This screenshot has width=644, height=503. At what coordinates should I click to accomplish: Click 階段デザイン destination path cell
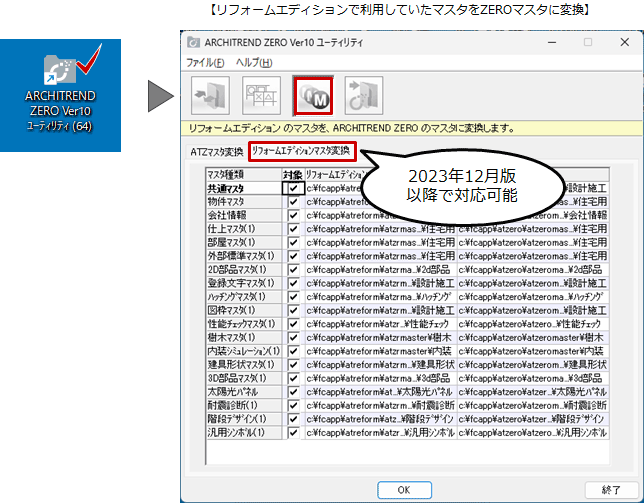coord(533,419)
